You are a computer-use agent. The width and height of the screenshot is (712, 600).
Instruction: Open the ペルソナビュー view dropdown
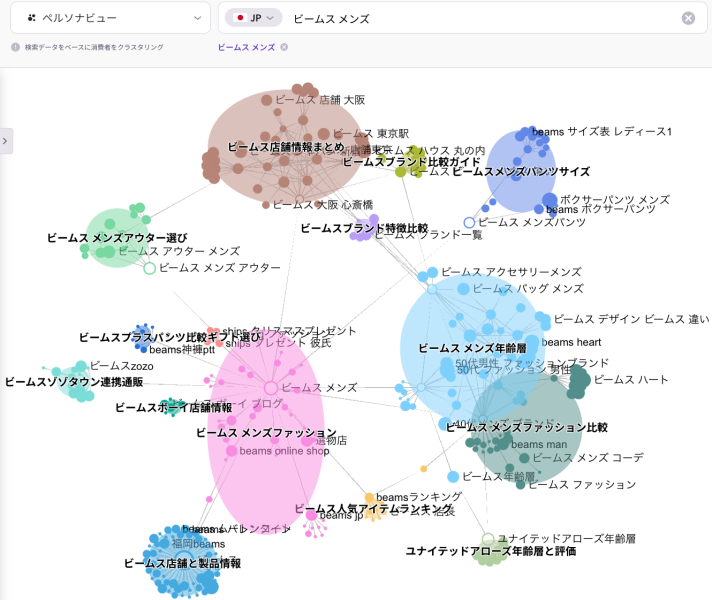coord(110,18)
